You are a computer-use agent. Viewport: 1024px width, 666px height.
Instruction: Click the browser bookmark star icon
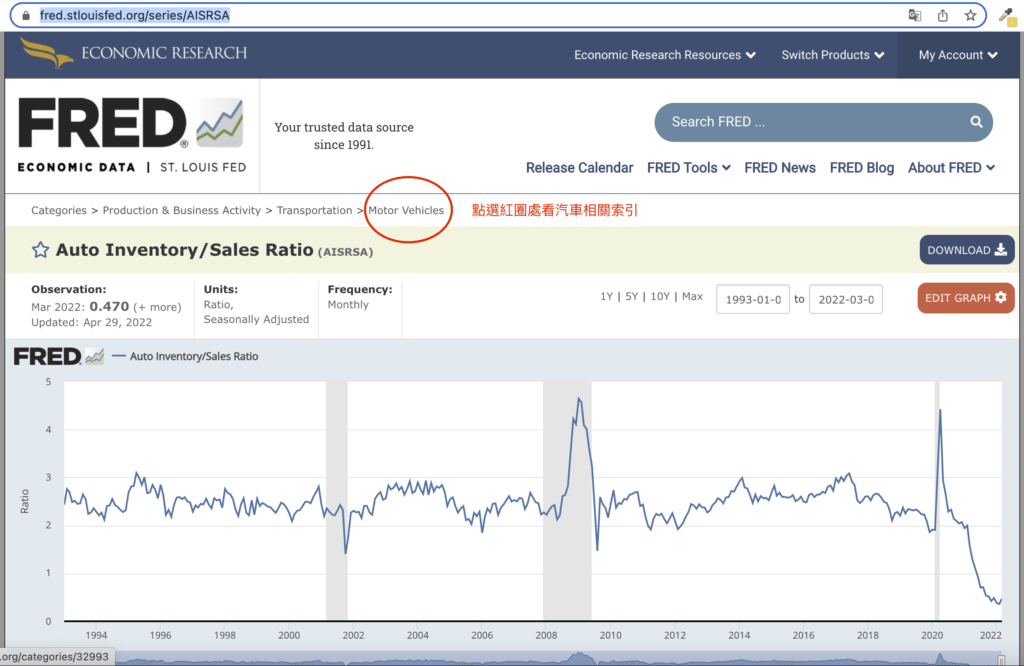pyautogui.click(x=970, y=16)
